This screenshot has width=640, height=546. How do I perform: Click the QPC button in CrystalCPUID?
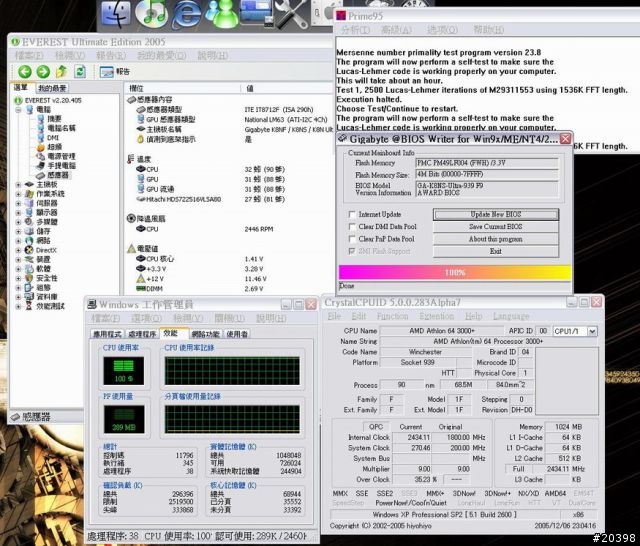click(376, 426)
